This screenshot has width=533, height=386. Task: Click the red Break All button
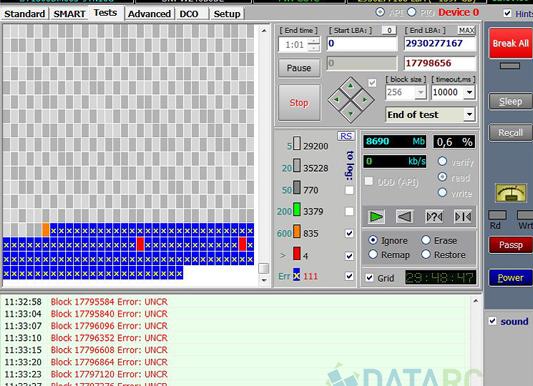pyautogui.click(x=511, y=43)
